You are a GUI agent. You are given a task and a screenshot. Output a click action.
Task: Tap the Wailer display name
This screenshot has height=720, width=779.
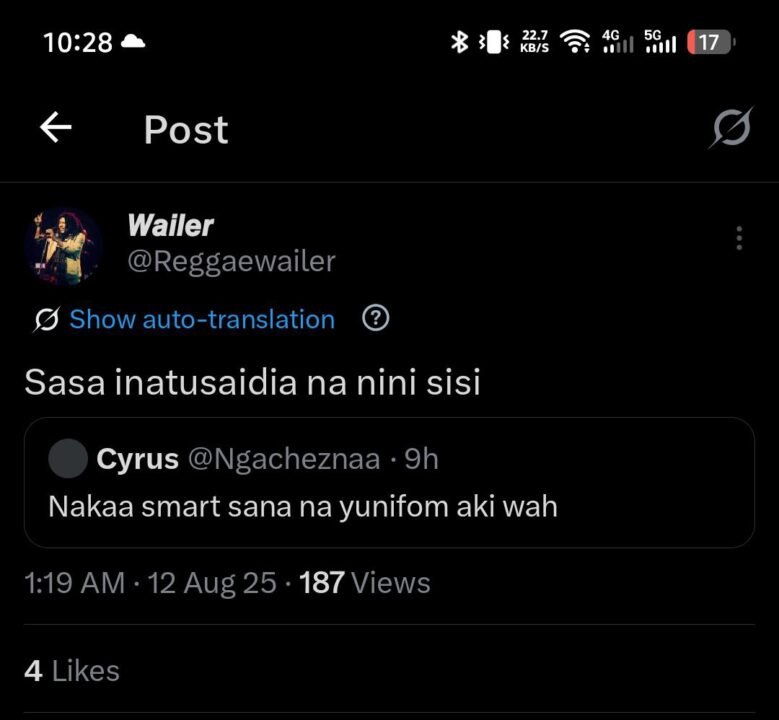click(x=170, y=226)
